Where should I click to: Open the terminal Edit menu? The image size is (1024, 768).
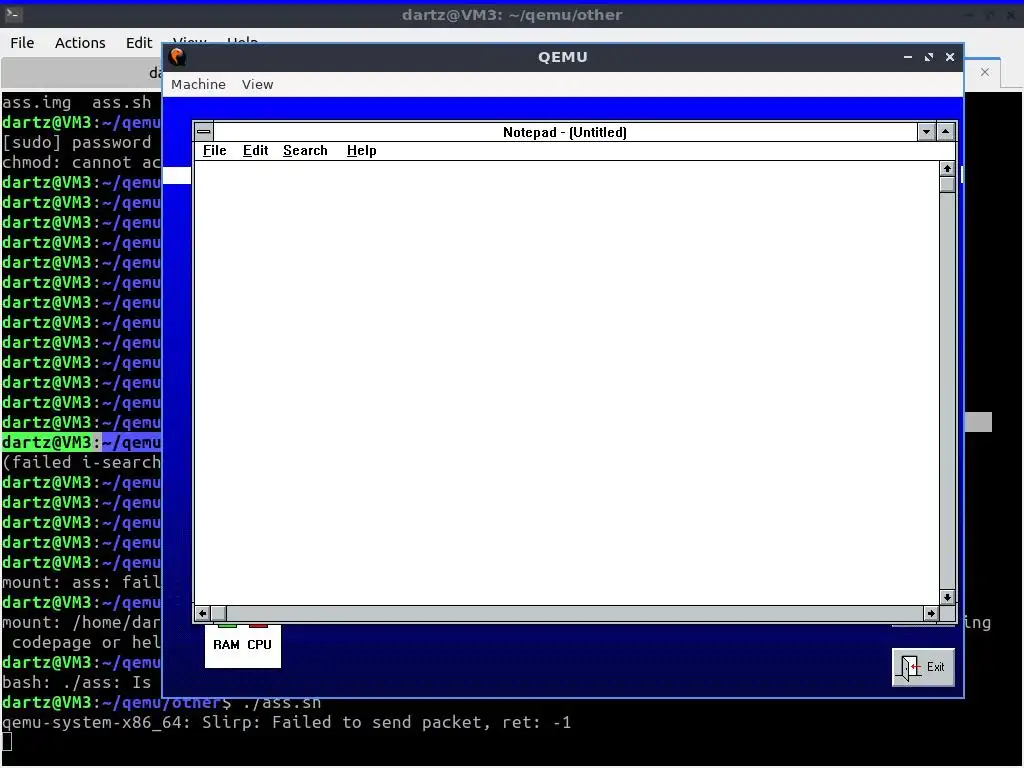(x=138, y=42)
